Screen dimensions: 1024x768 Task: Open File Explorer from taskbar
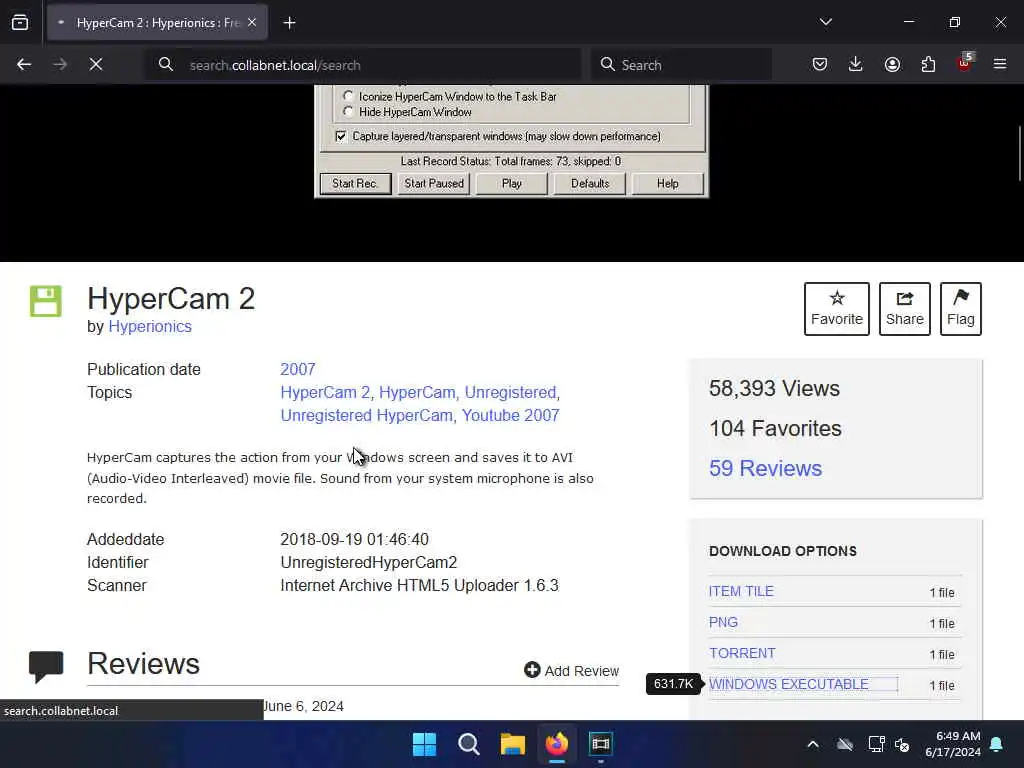click(x=513, y=744)
